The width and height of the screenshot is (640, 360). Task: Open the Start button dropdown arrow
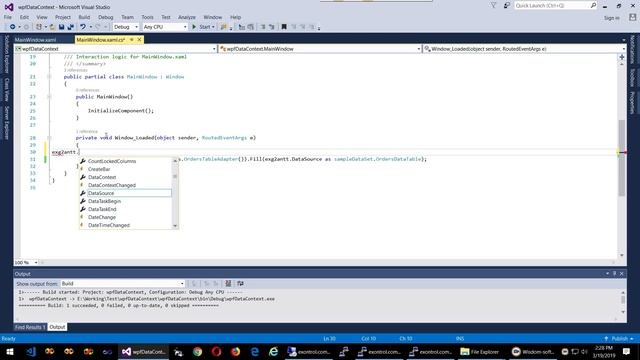coord(213,27)
